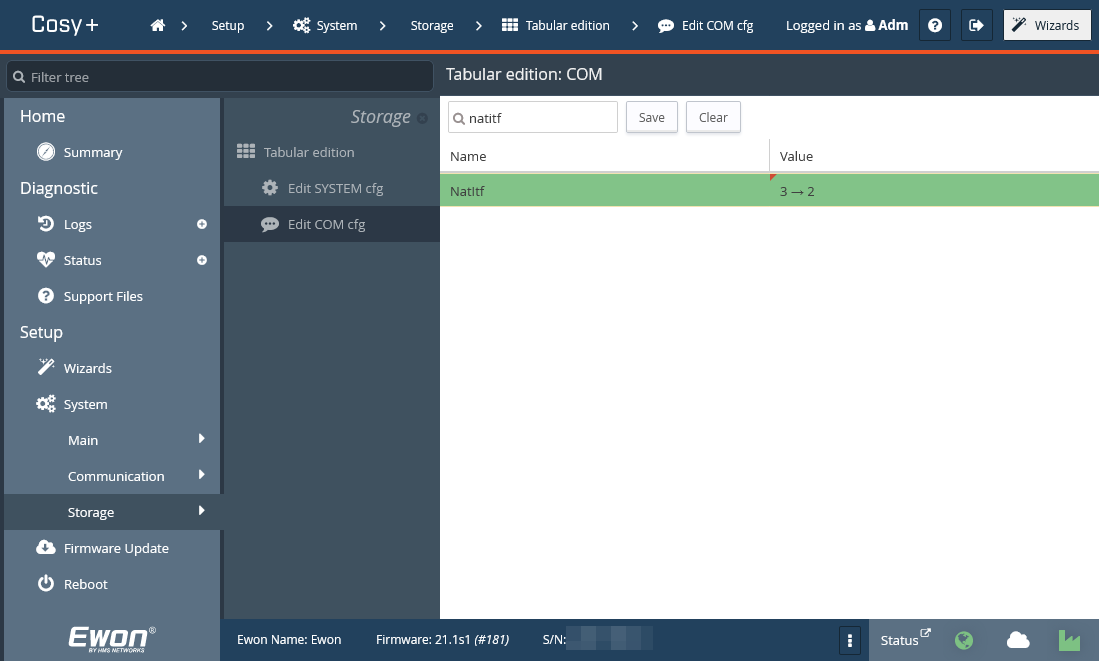Click the Firmware Update cloud download icon

46,547
